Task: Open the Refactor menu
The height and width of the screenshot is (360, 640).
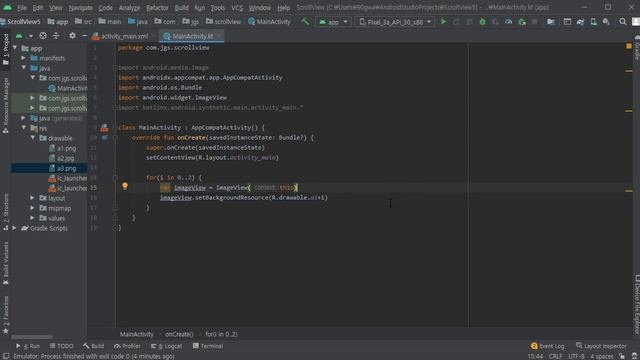Action: pos(157,8)
